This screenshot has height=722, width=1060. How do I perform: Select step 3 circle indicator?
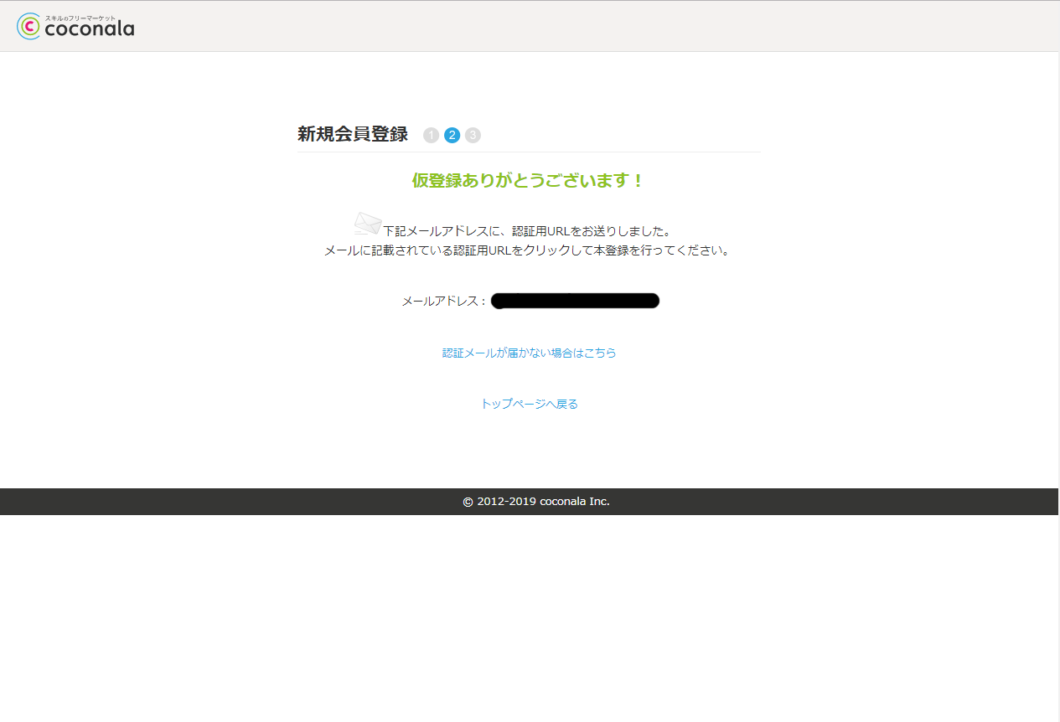(473, 135)
